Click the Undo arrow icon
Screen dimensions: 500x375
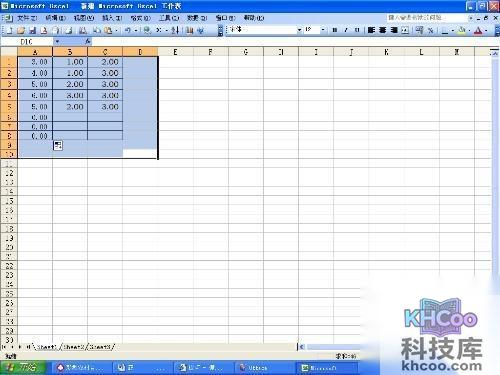click(128, 30)
